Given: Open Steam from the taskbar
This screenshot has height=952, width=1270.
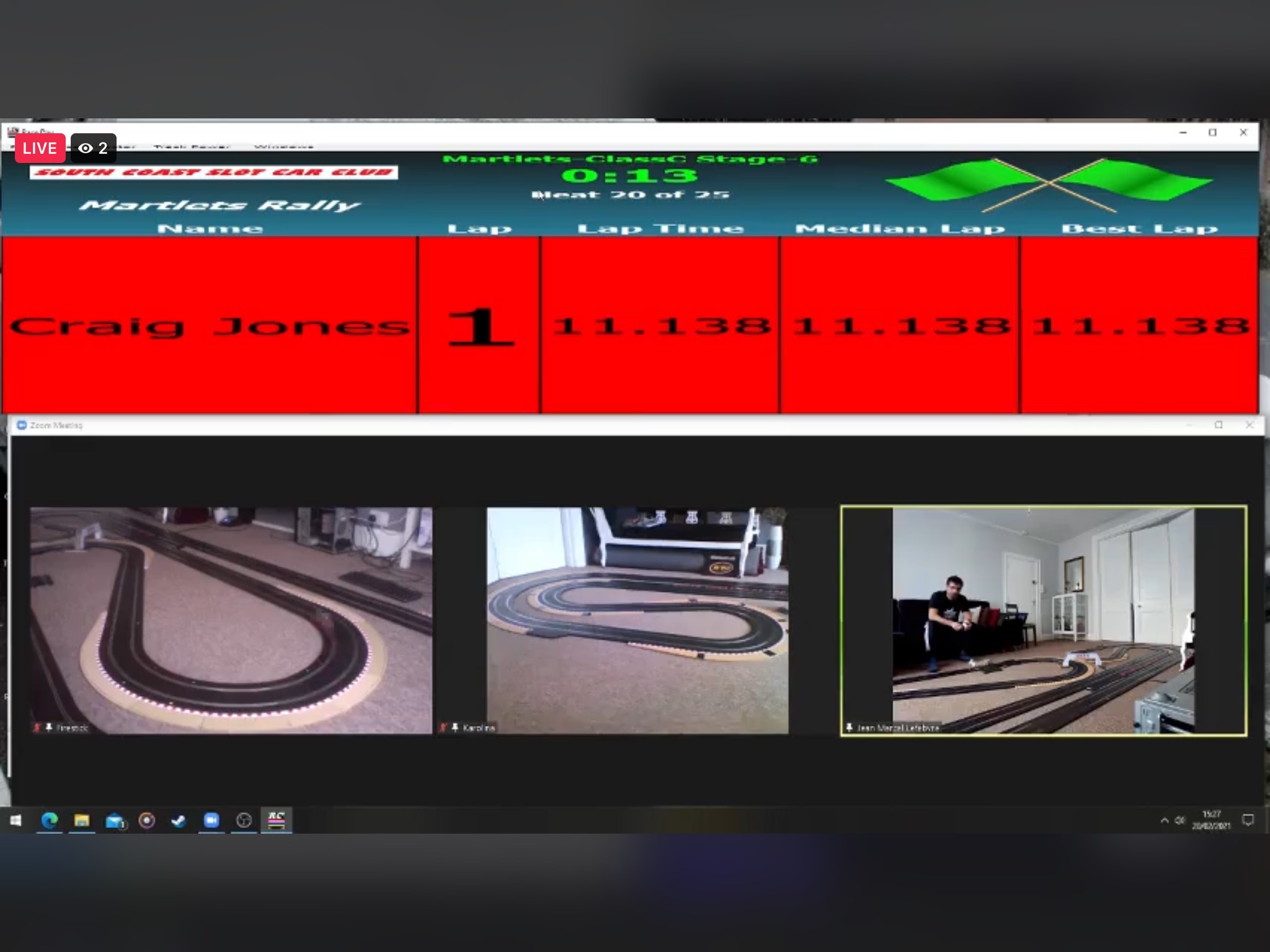Looking at the screenshot, I should (x=179, y=821).
